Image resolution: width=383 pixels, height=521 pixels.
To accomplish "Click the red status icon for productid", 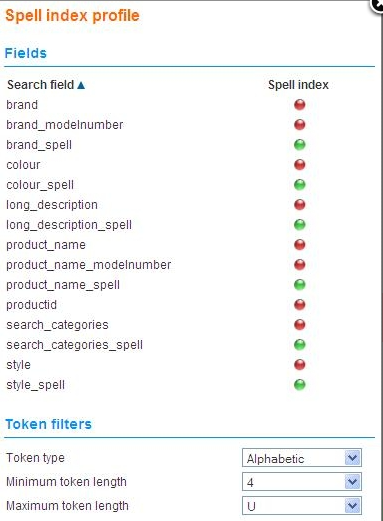I will pos(299,305).
